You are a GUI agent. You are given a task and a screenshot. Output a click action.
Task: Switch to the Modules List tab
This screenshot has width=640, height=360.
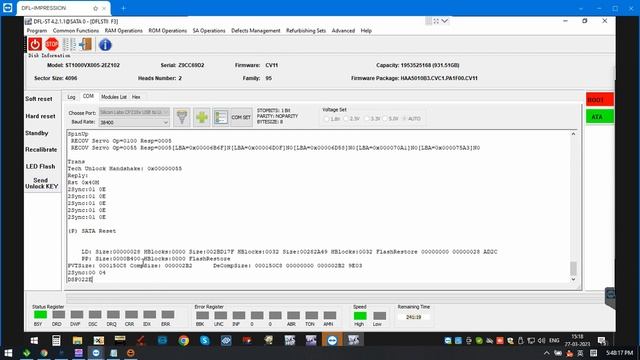click(114, 97)
